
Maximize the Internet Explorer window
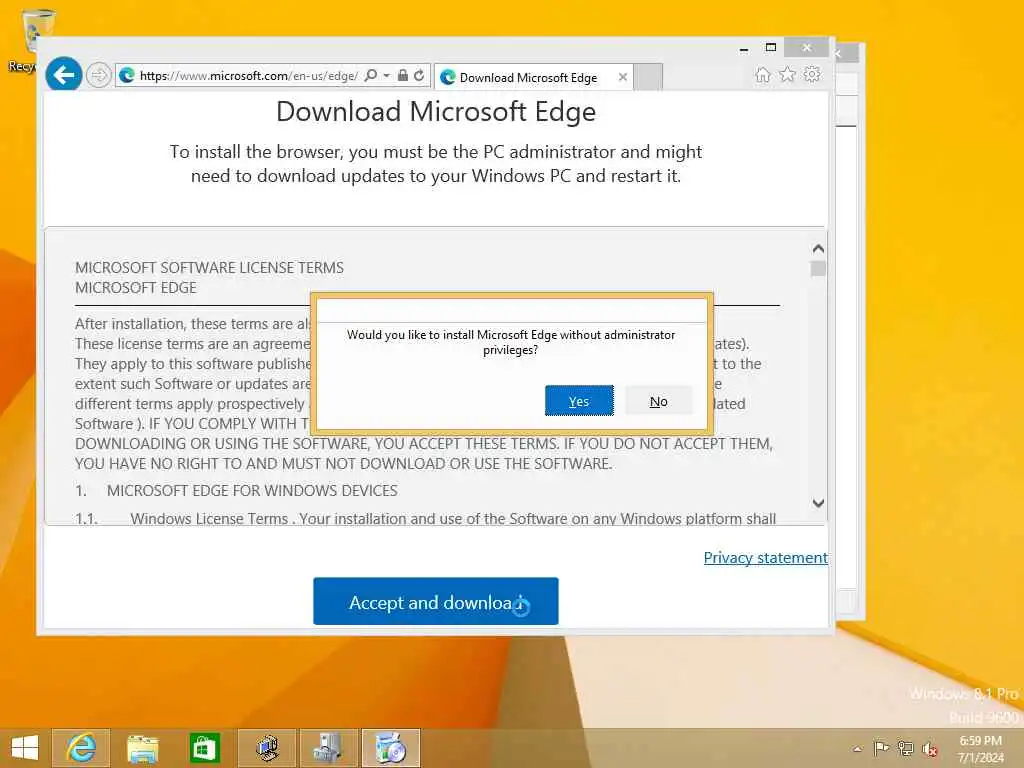coord(771,48)
